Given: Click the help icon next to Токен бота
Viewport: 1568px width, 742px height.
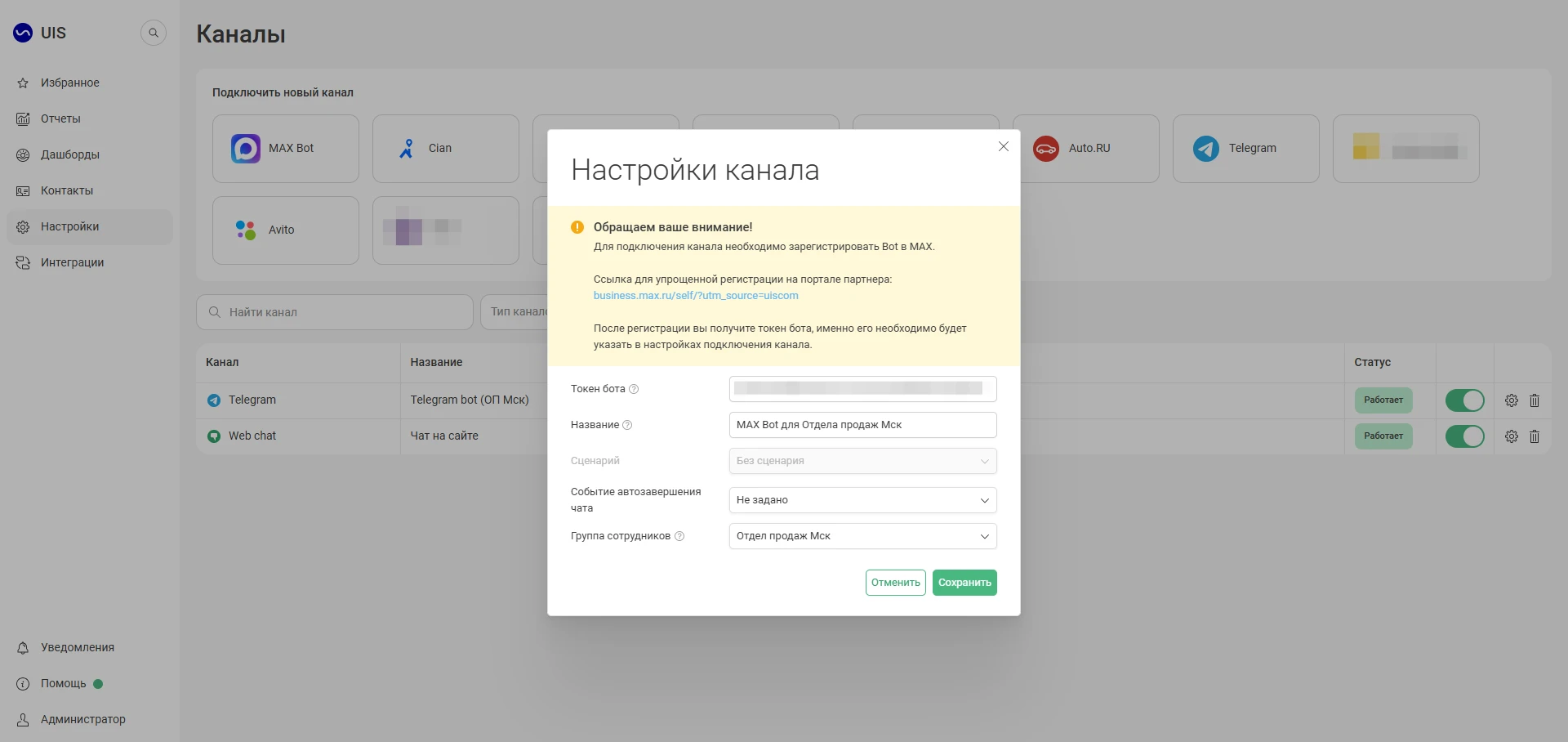Looking at the screenshot, I should pyautogui.click(x=634, y=389).
